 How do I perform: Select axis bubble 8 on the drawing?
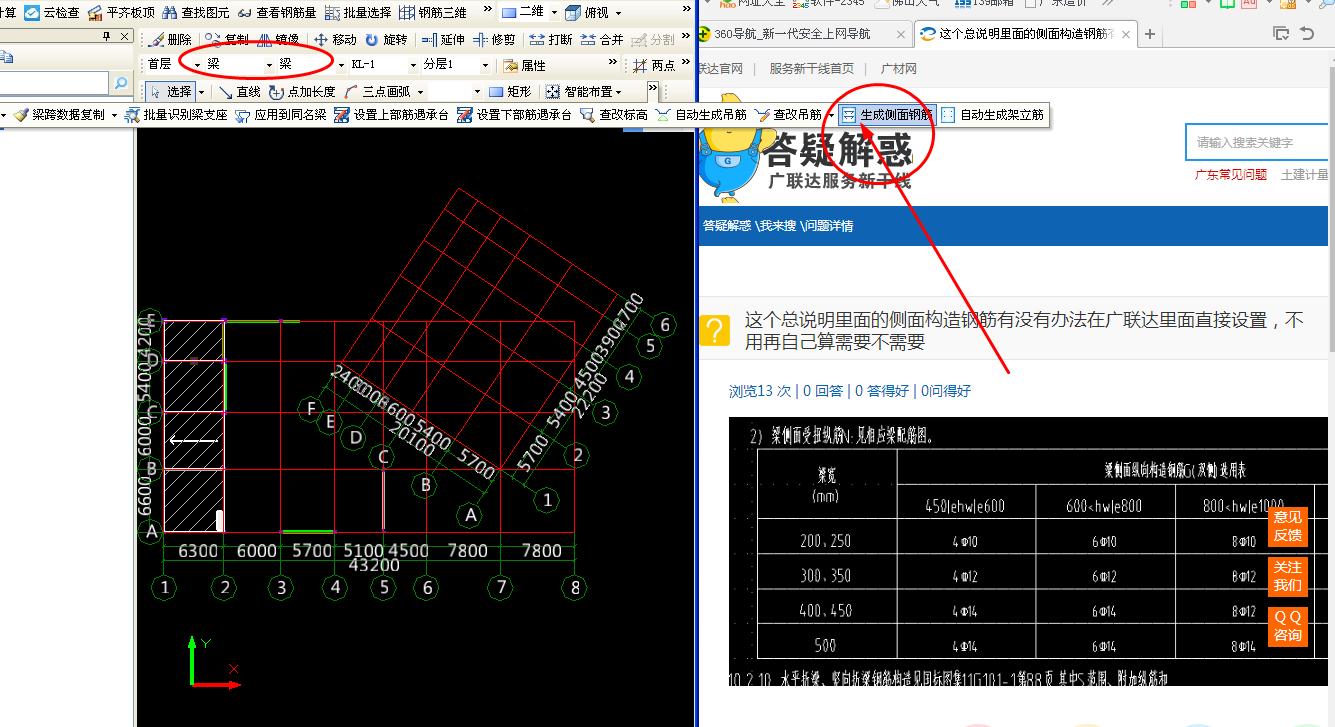[574, 588]
